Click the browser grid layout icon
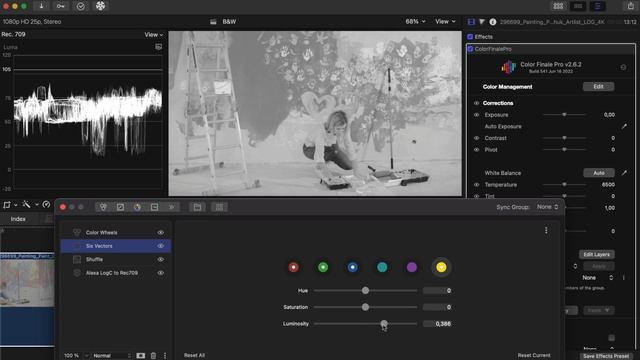The height and width of the screenshot is (360, 640). 558,6
